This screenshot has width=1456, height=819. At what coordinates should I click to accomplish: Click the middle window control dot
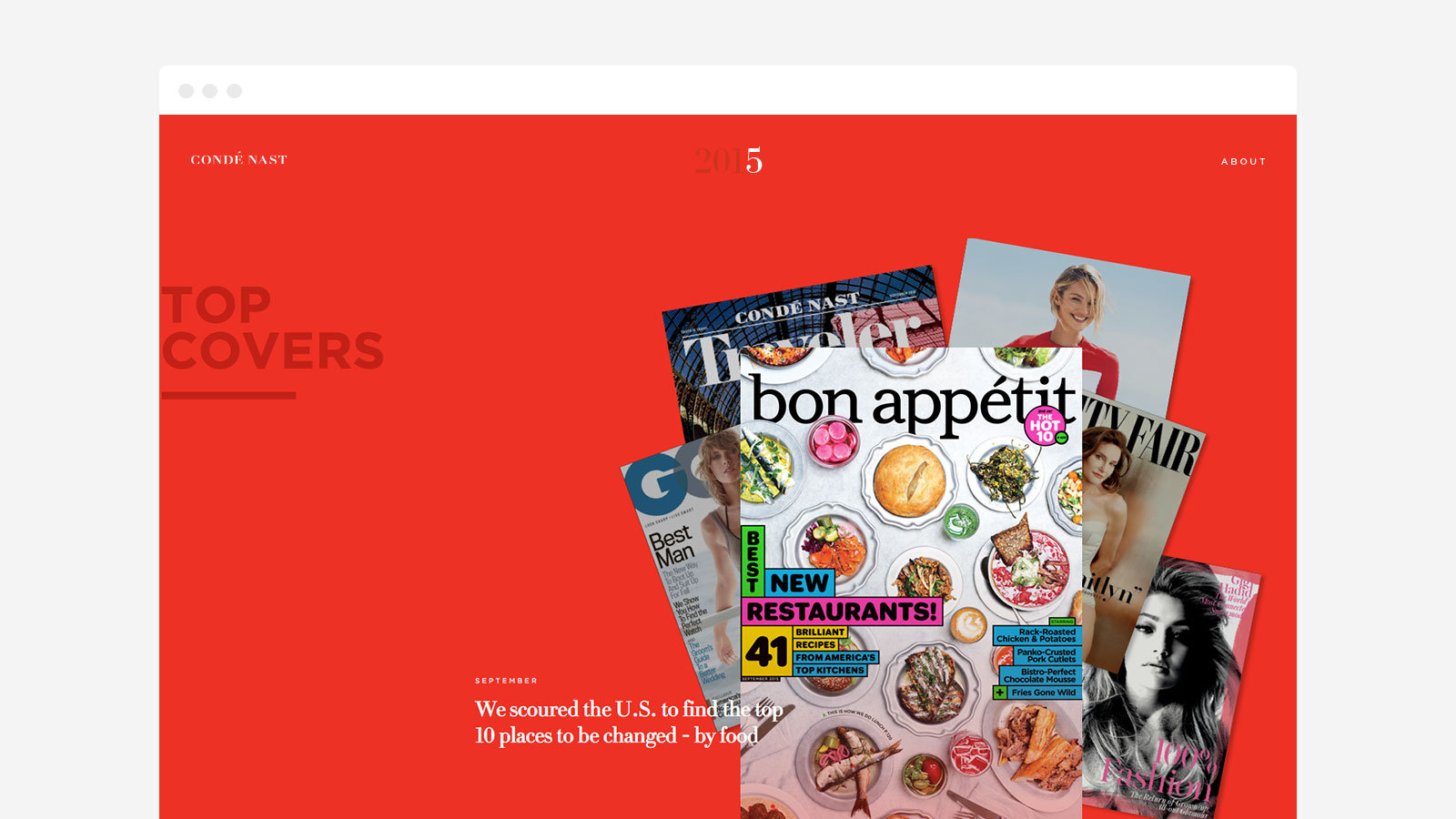[210, 91]
